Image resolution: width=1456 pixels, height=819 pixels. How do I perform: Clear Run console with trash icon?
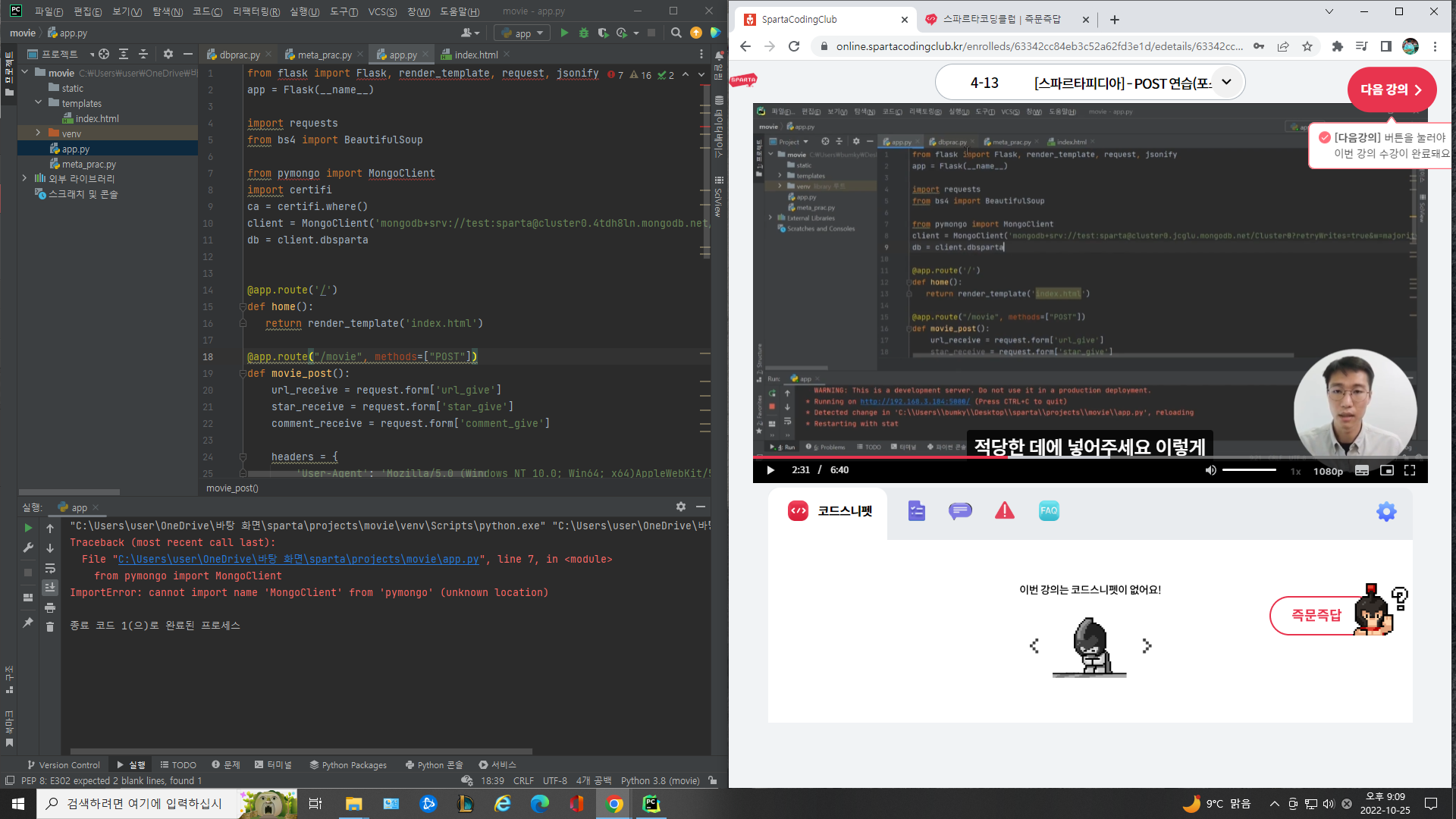(50, 626)
